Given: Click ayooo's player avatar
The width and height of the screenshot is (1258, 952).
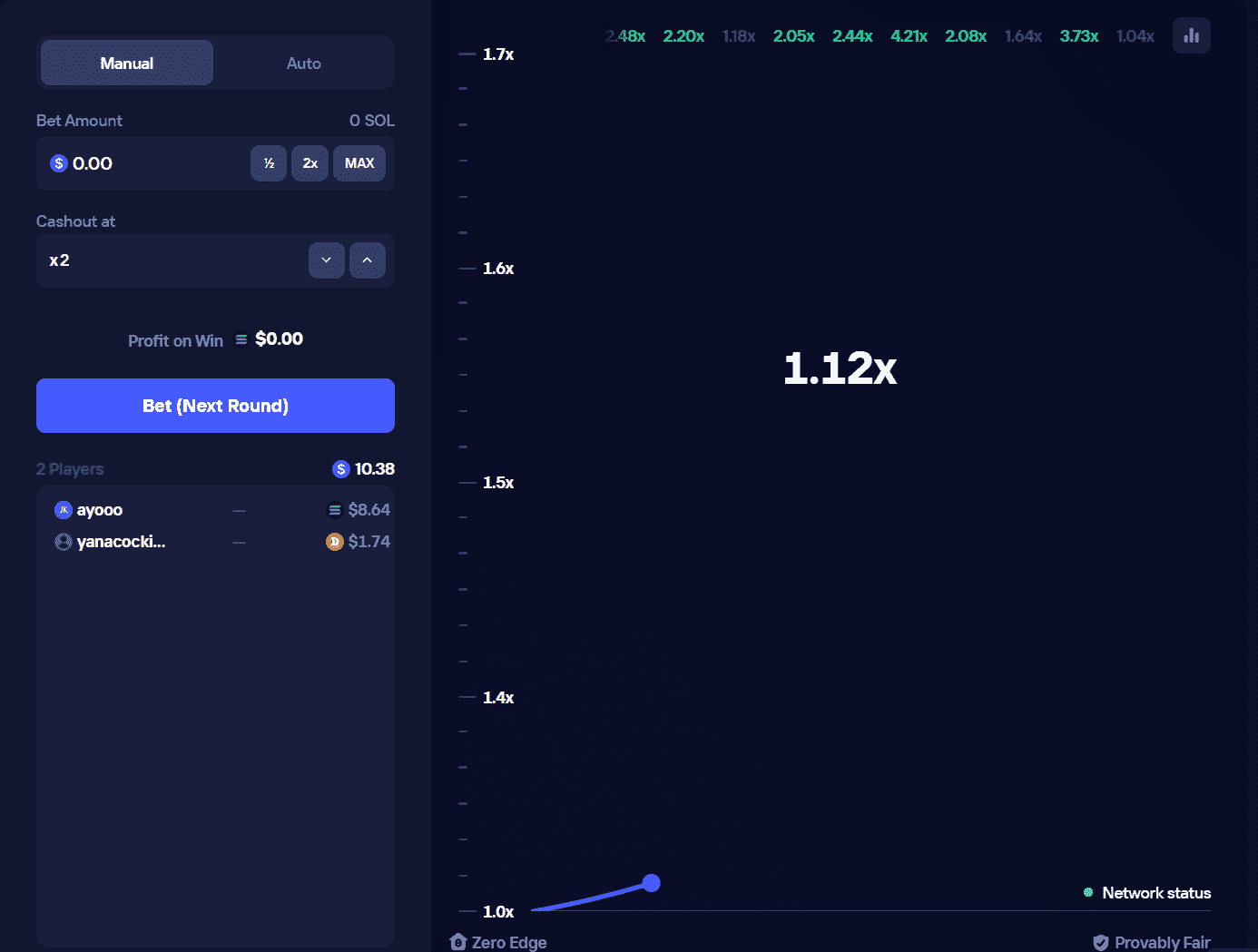Looking at the screenshot, I should pyautogui.click(x=63, y=509).
